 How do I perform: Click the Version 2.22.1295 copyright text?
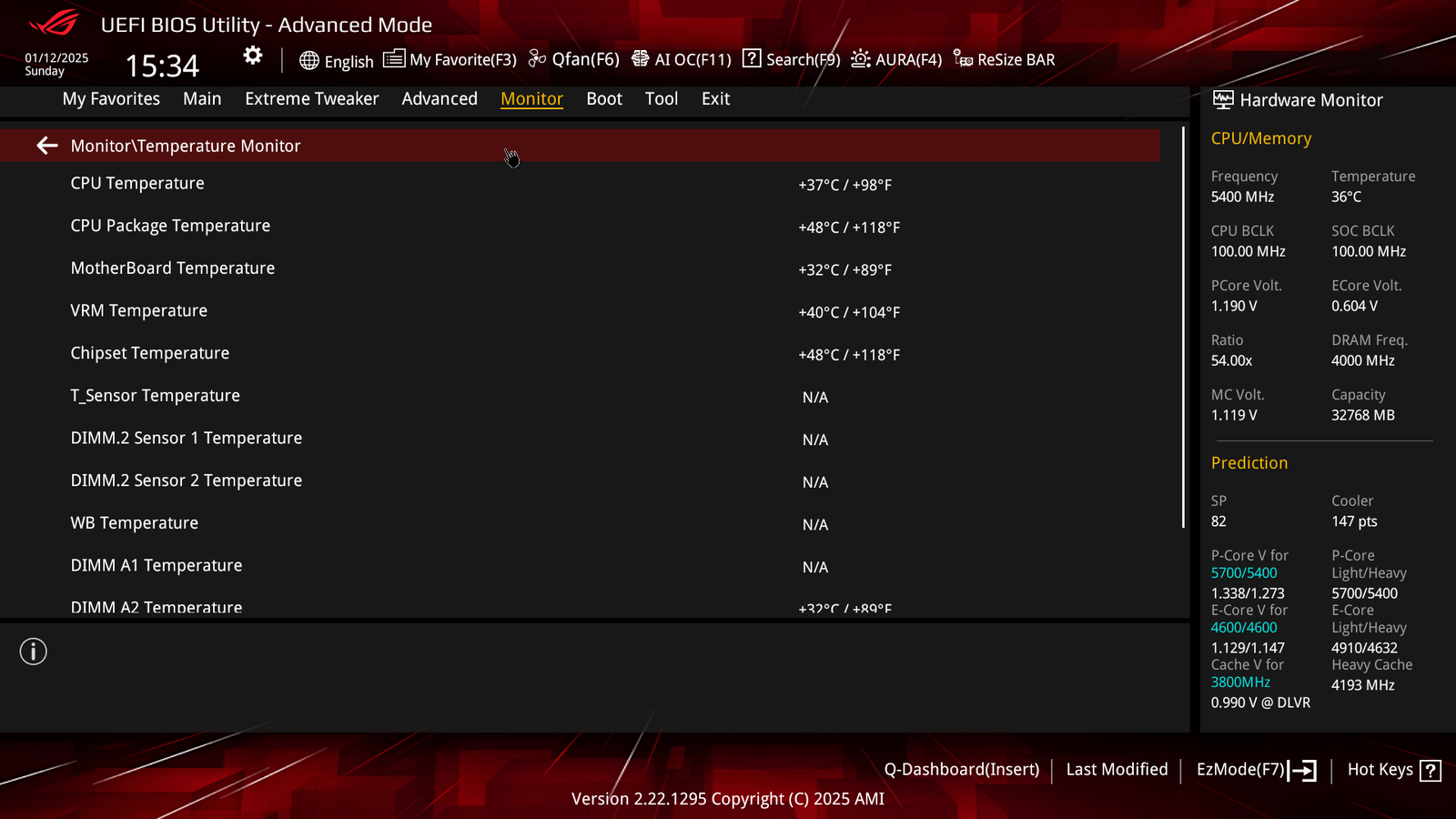(x=728, y=798)
